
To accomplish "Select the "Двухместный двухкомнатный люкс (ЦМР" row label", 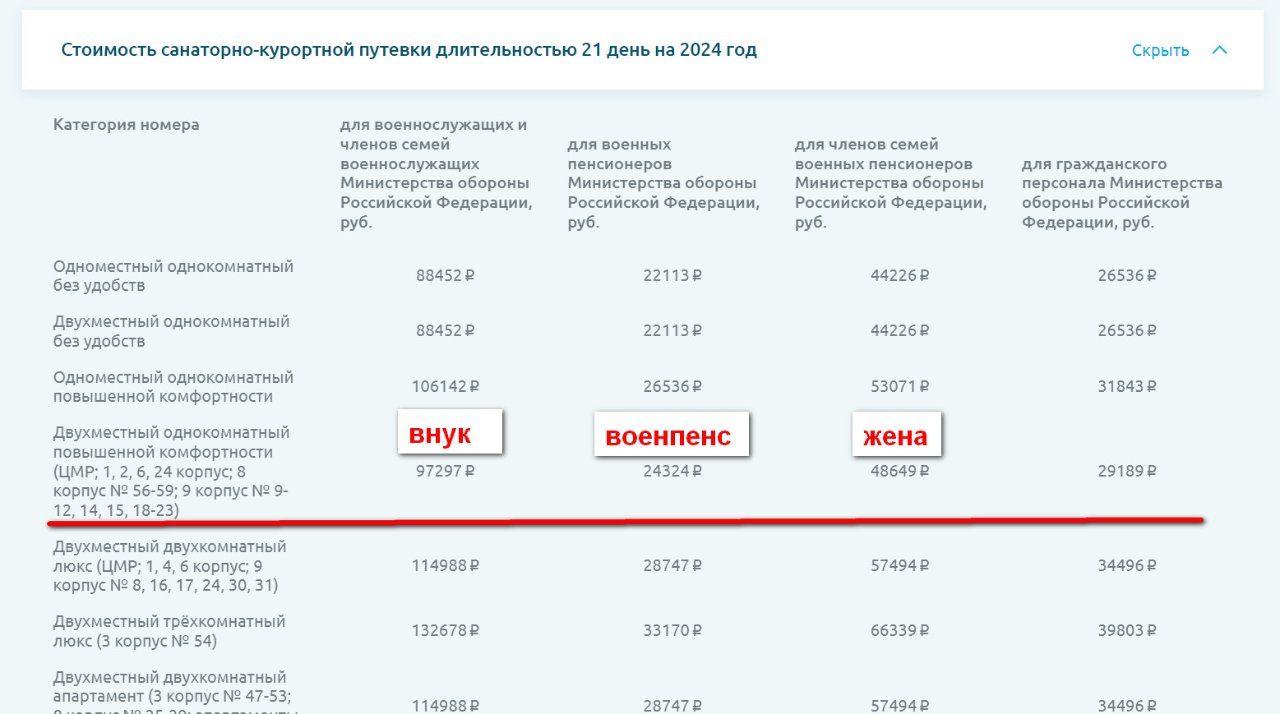I will (x=169, y=566).
